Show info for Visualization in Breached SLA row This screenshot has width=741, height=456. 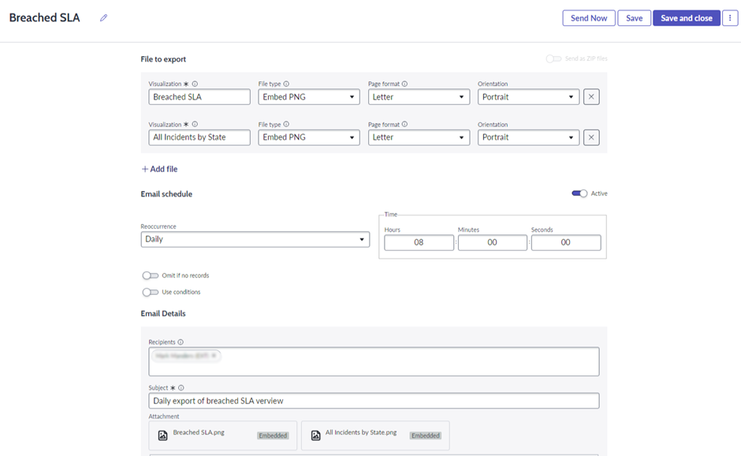click(x=195, y=84)
